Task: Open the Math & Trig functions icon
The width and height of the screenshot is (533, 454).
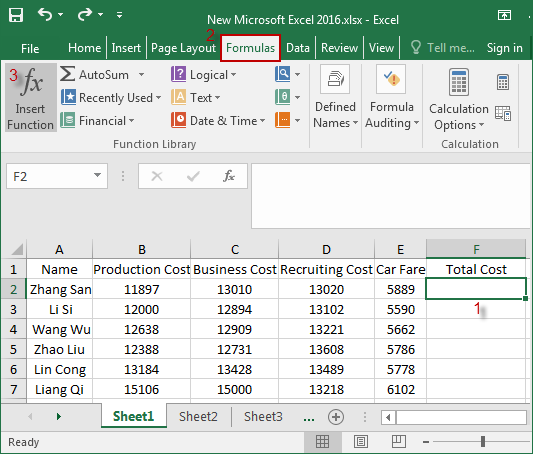Action: click(283, 97)
